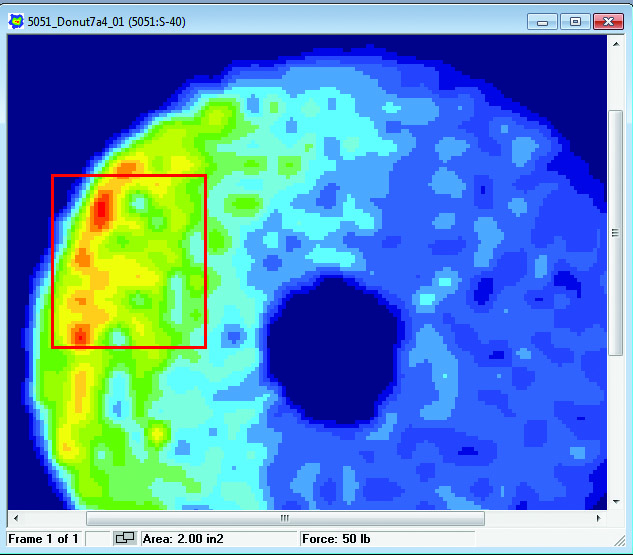Close the 5051_Donut7a4_01 window

[x=606, y=21]
